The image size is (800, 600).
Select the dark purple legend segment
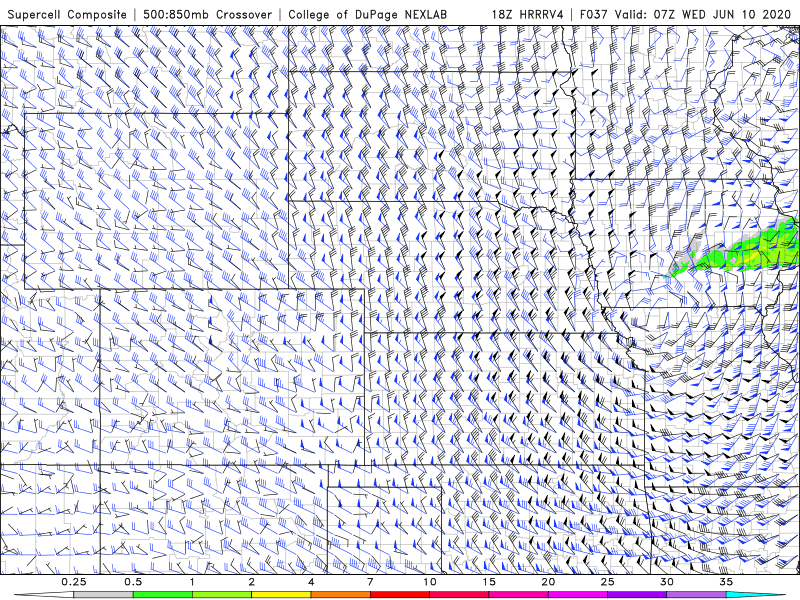(637, 595)
